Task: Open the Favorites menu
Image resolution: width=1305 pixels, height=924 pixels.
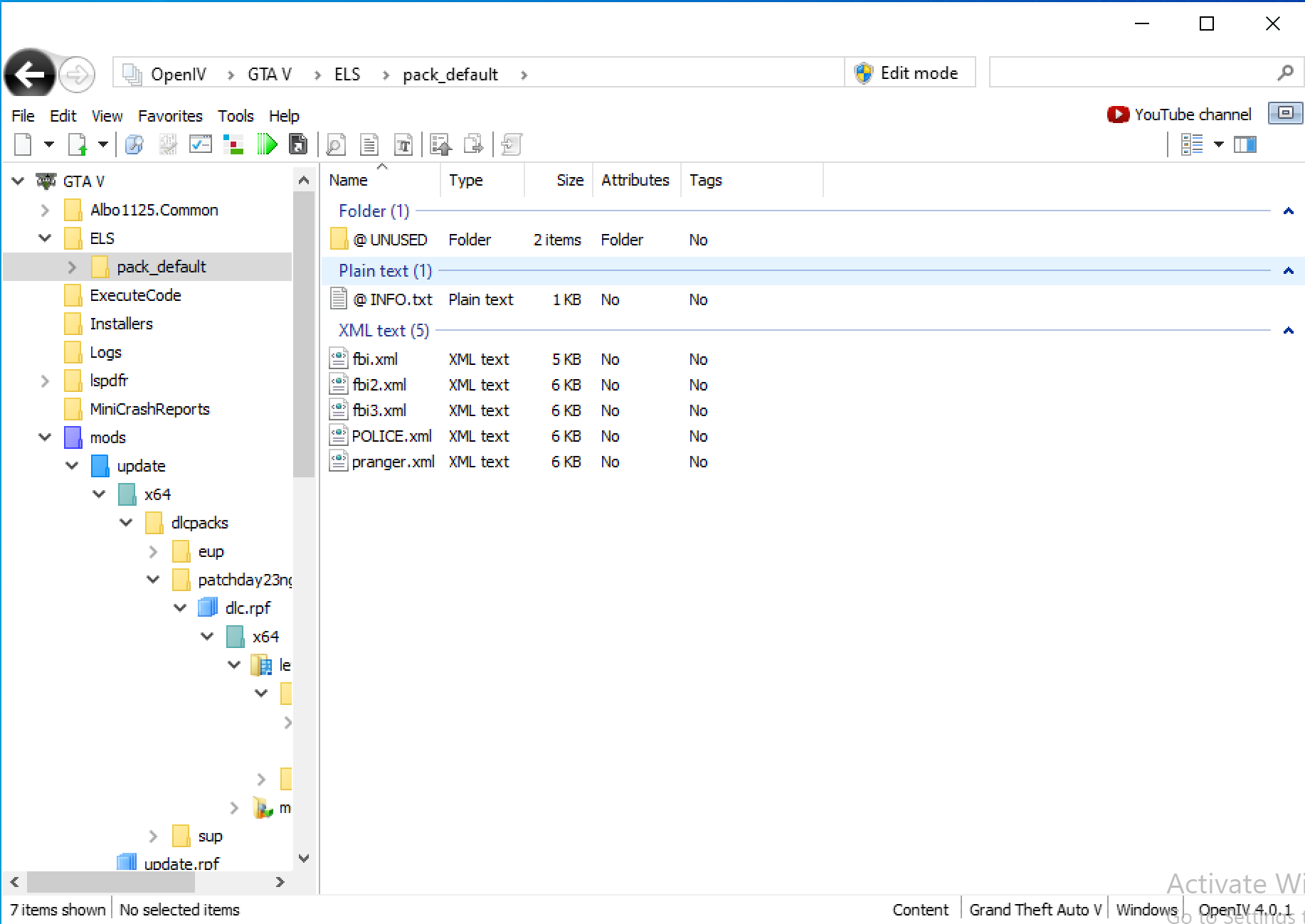Action: pos(170,116)
